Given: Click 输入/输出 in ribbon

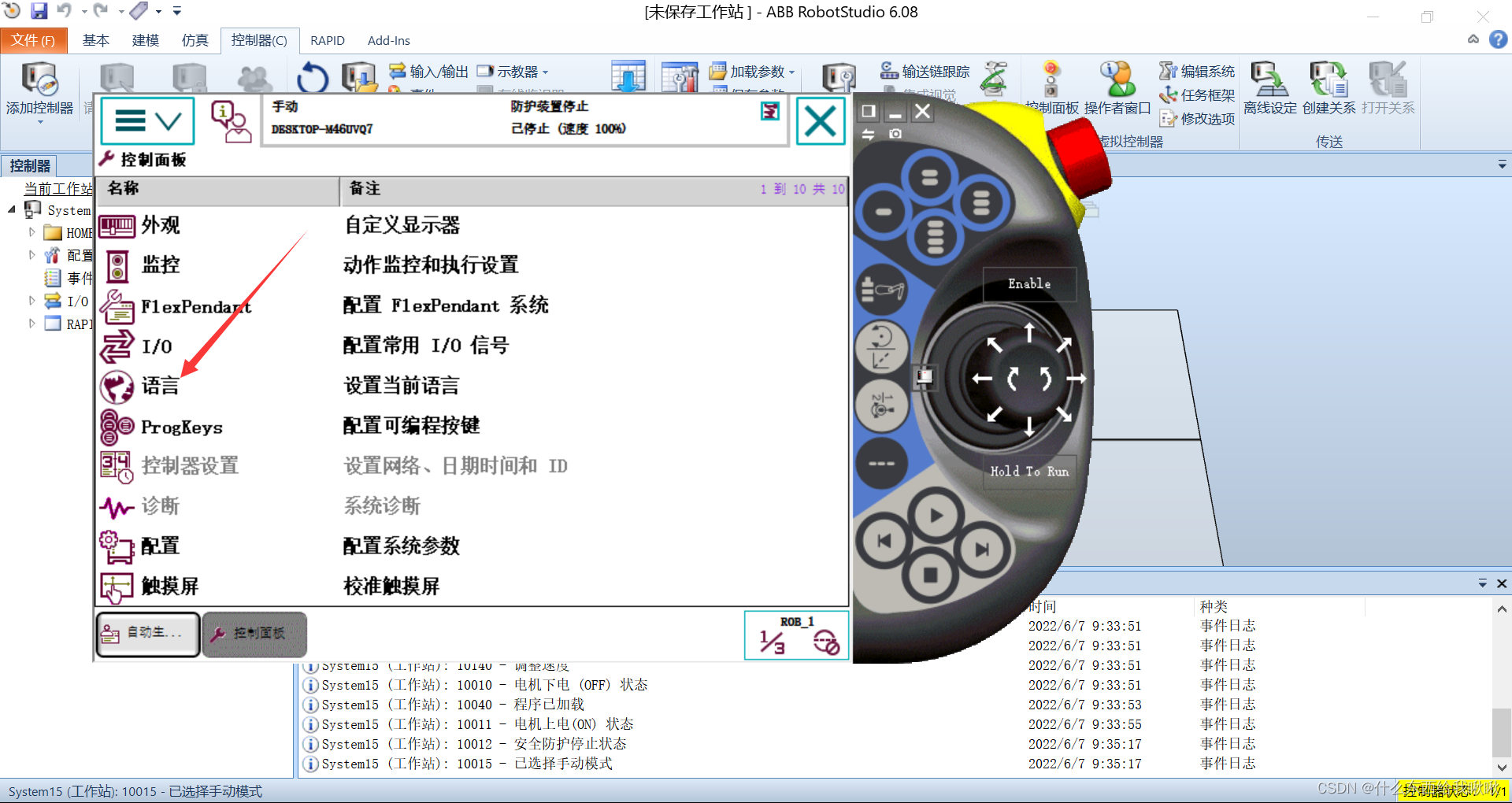Looking at the screenshot, I should pos(429,72).
